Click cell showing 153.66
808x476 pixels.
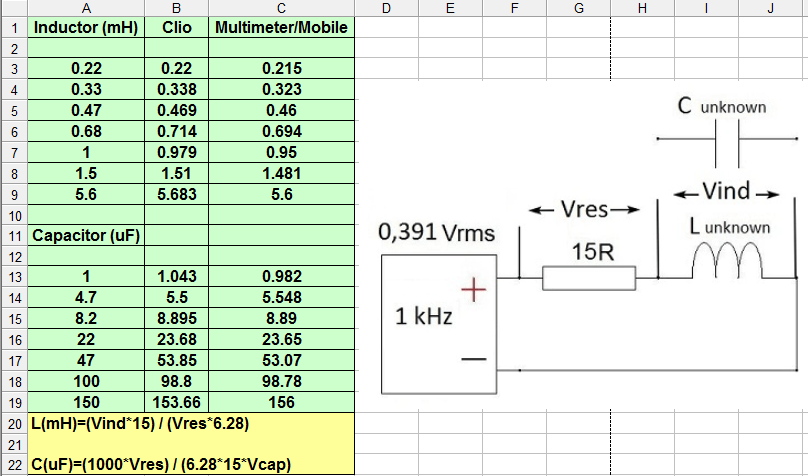(177, 402)
